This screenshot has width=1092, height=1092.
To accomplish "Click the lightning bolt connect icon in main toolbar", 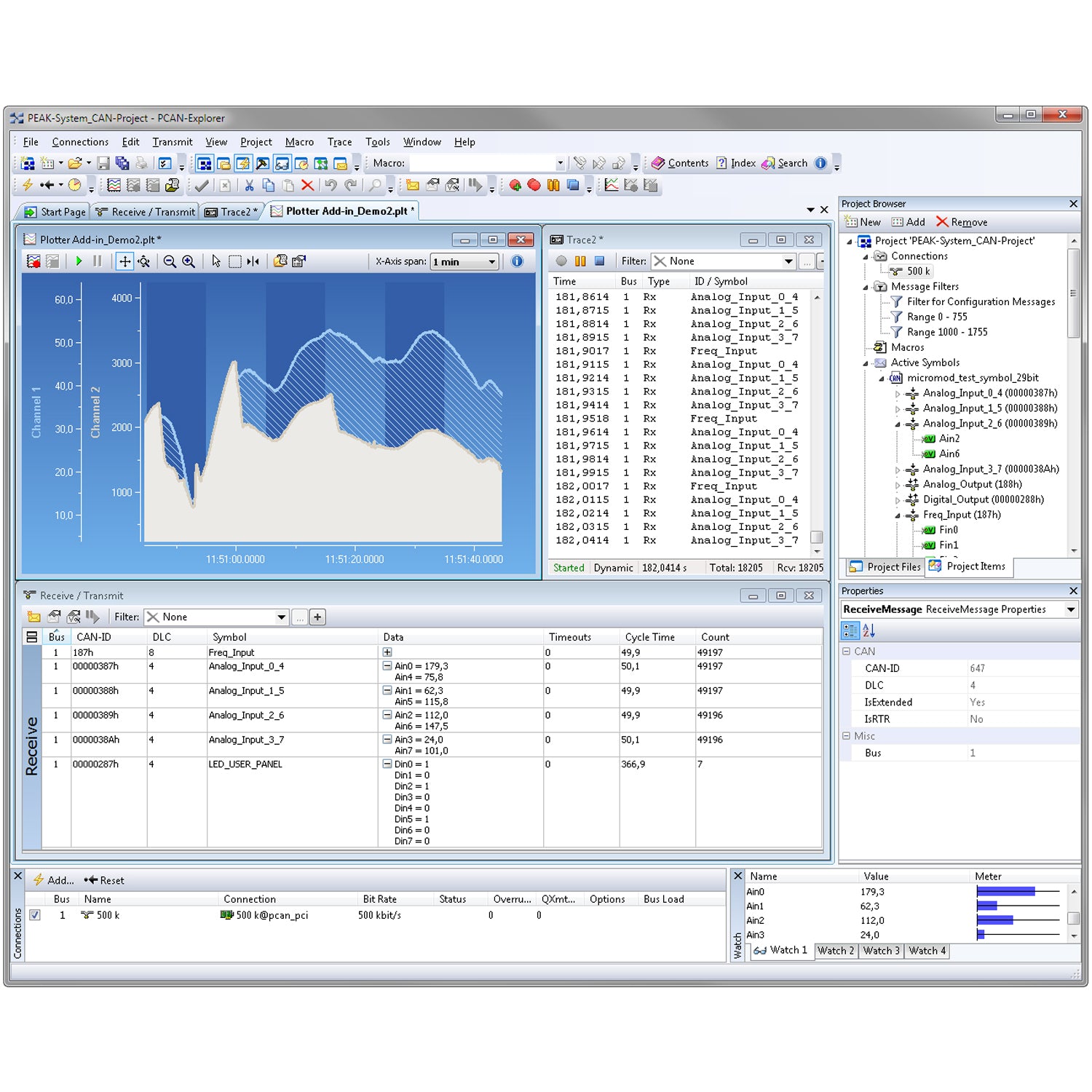I will pyautogui.click(x=28, y=186).
